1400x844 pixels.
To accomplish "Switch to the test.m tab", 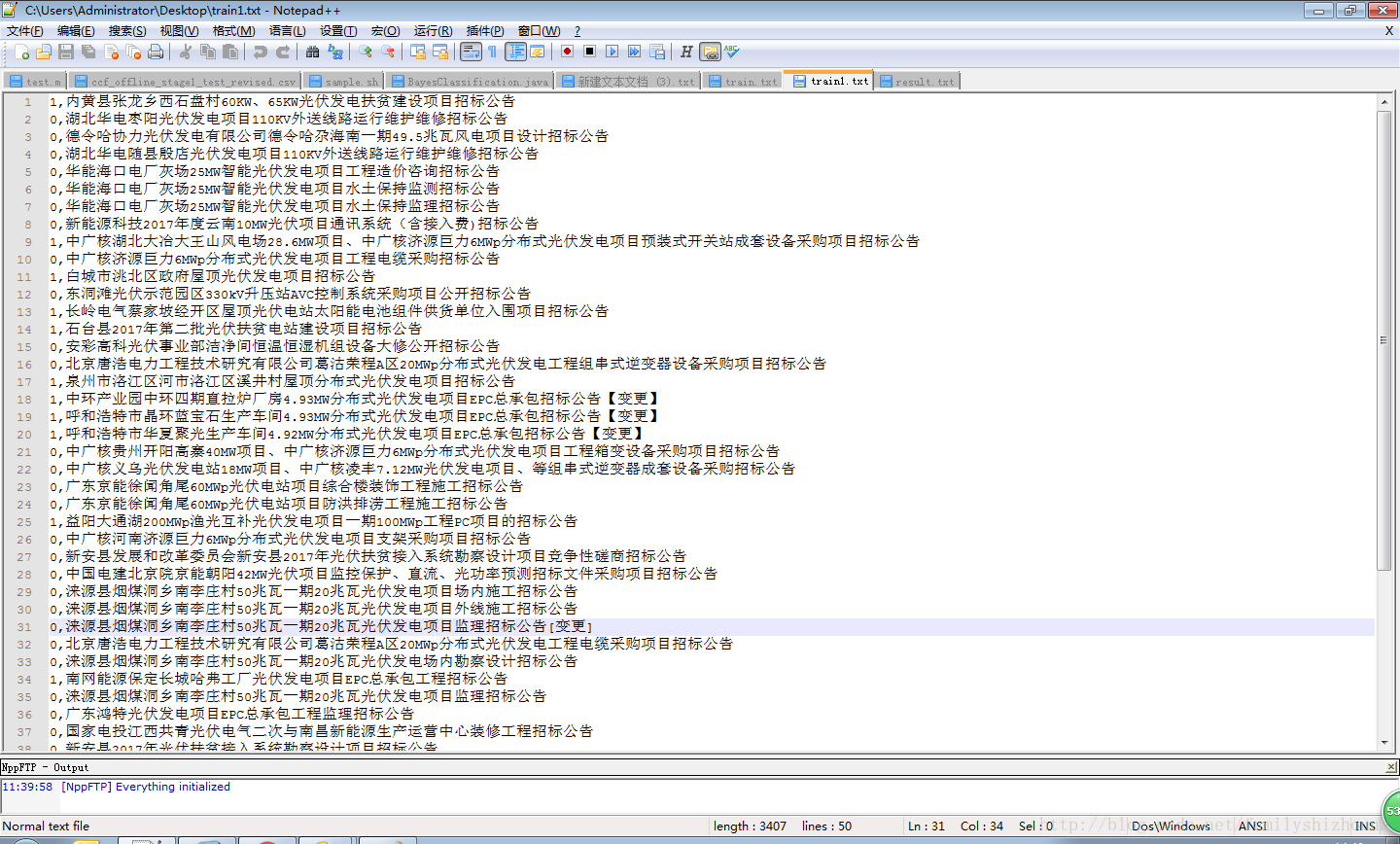I will pyautogui.click(x=35, y=82).
